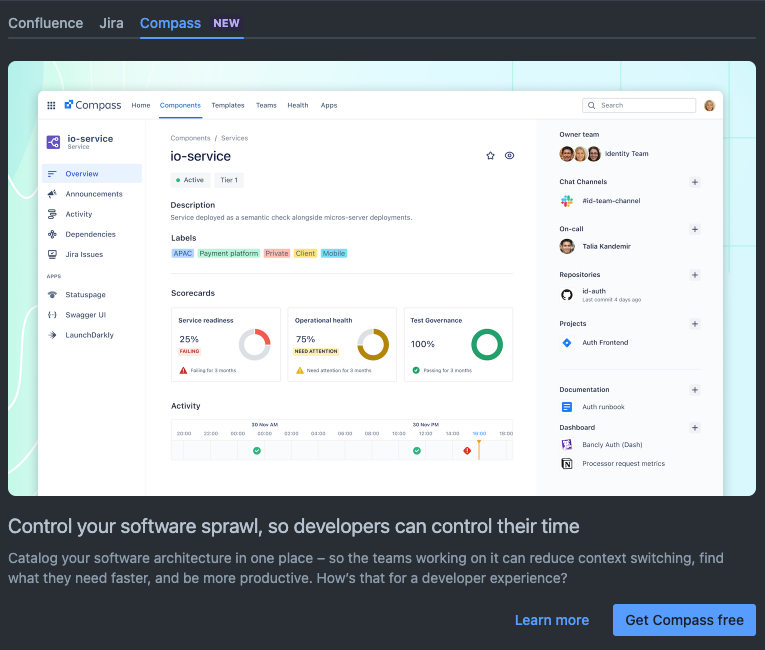Click Talia Kandemir's avatar

coord(567,246)
